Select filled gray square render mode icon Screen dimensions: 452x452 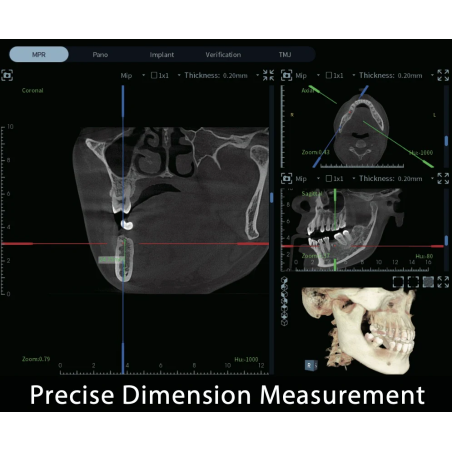pyautogui.click(x=428, y=282)
